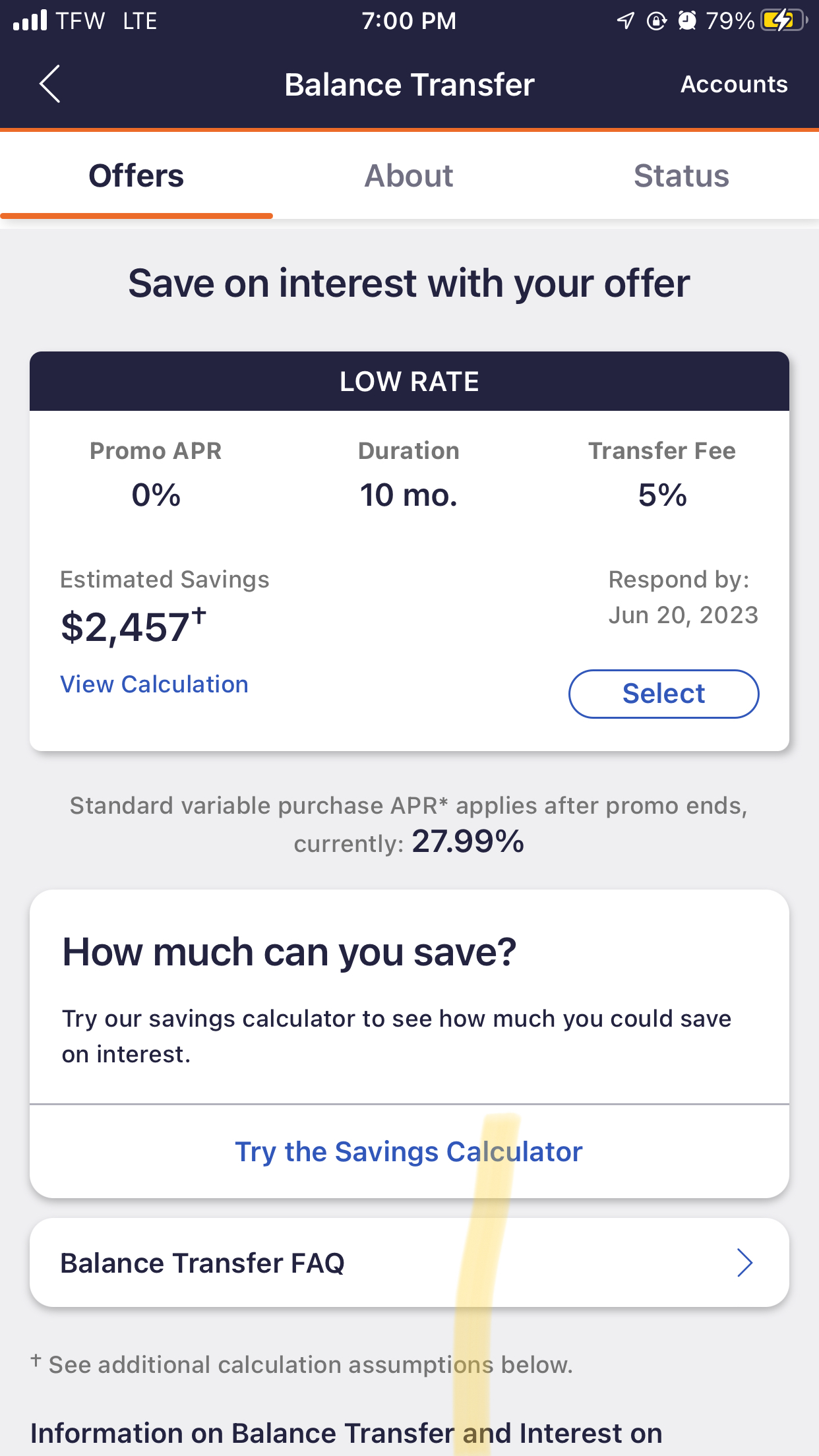Tap the battery charging icon

pyautogui.click(x=783, y=20)
